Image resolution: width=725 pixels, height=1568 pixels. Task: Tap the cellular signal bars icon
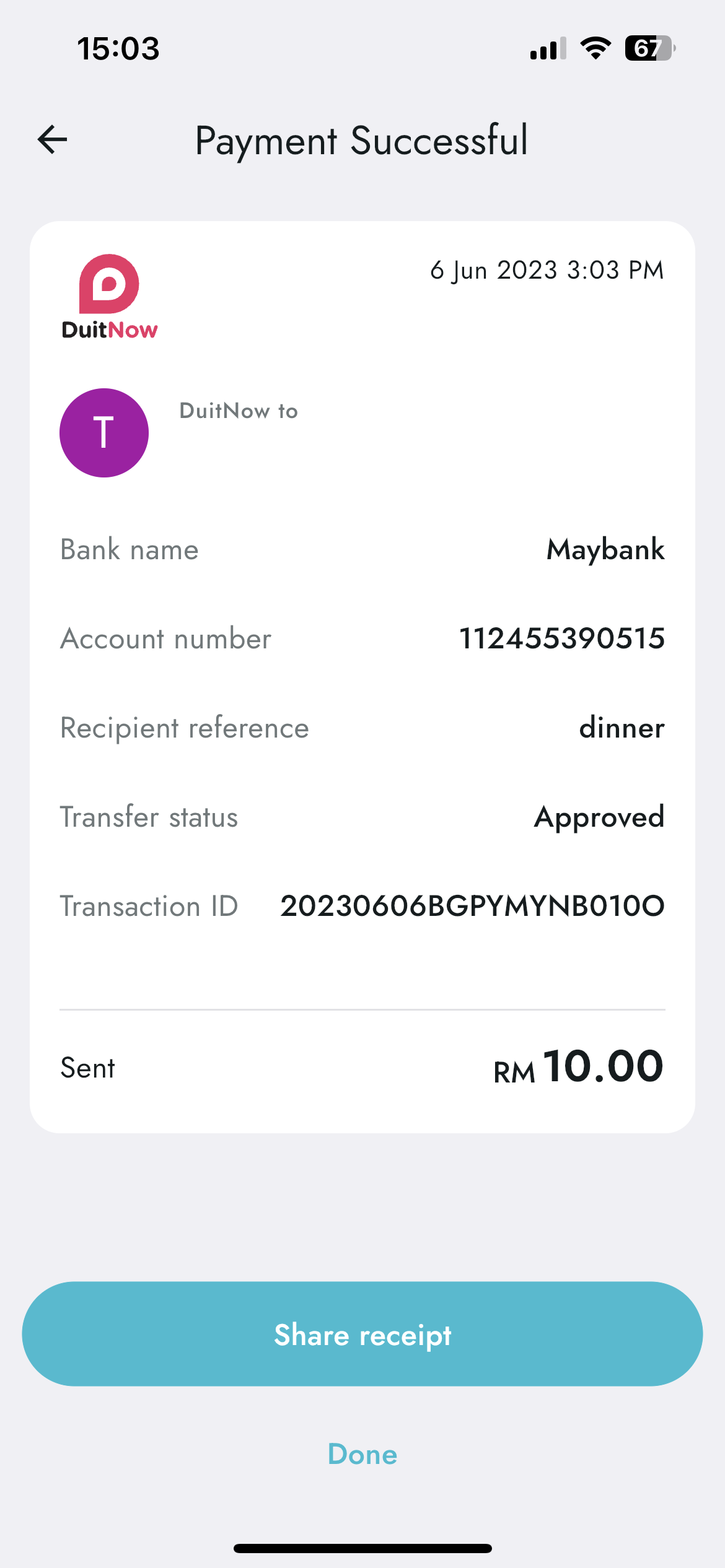548,48
